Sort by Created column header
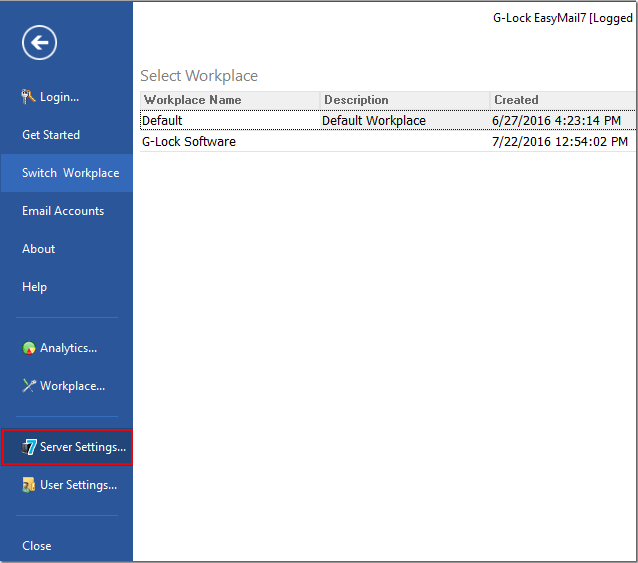Image resolution: width=638 pixels, height=563 pixels. 563,100
